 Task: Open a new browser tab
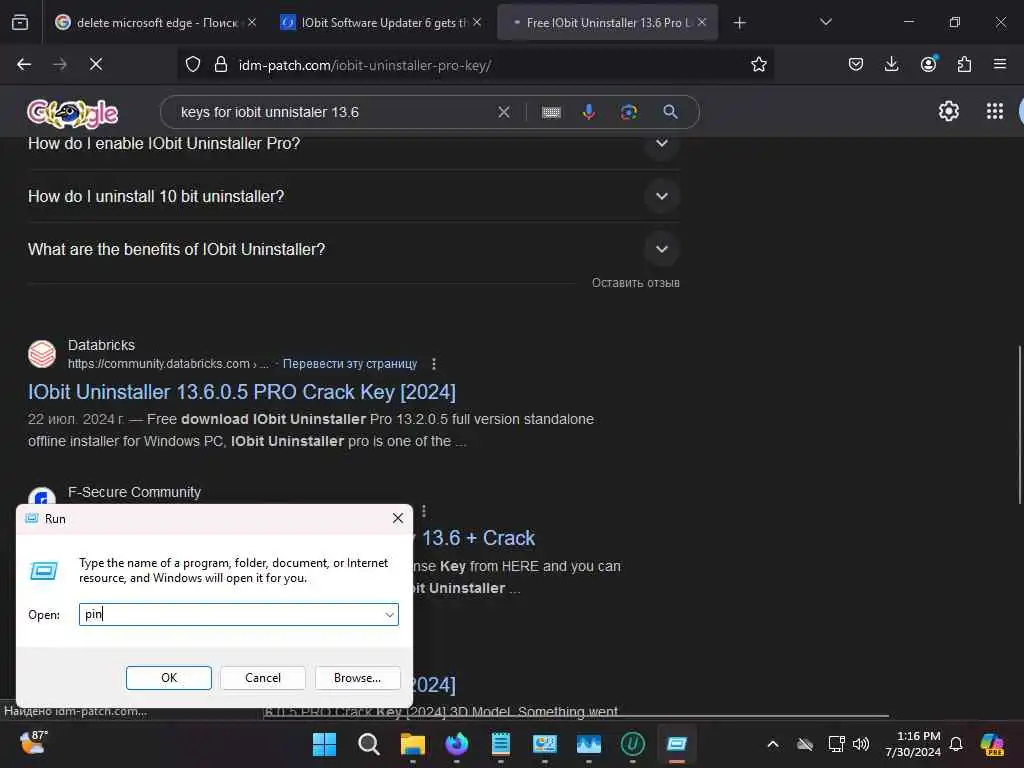click(739, 23)
